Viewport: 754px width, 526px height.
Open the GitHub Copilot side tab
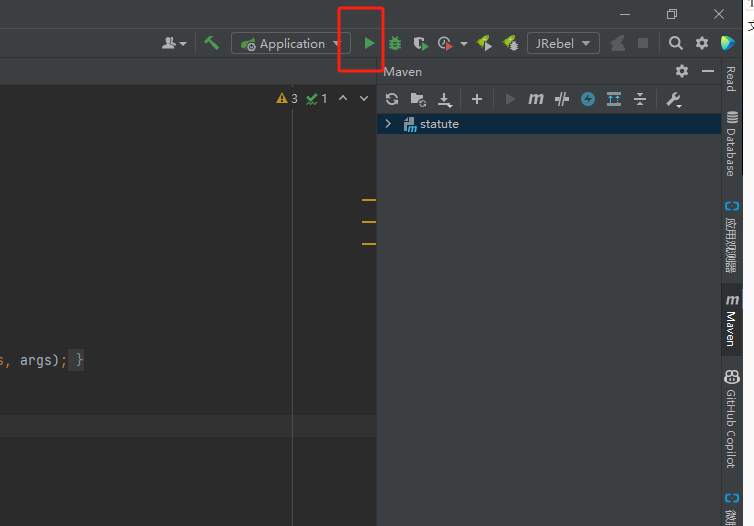tap(731, 418)
